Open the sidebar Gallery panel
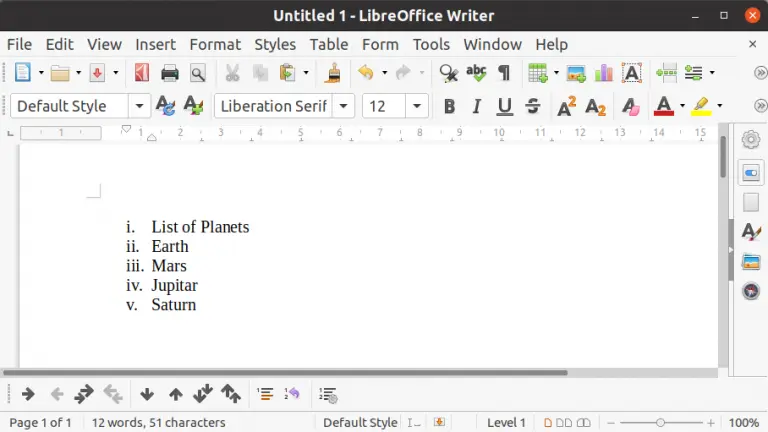Viewport: 768px width, 432px height. point(751,262)
